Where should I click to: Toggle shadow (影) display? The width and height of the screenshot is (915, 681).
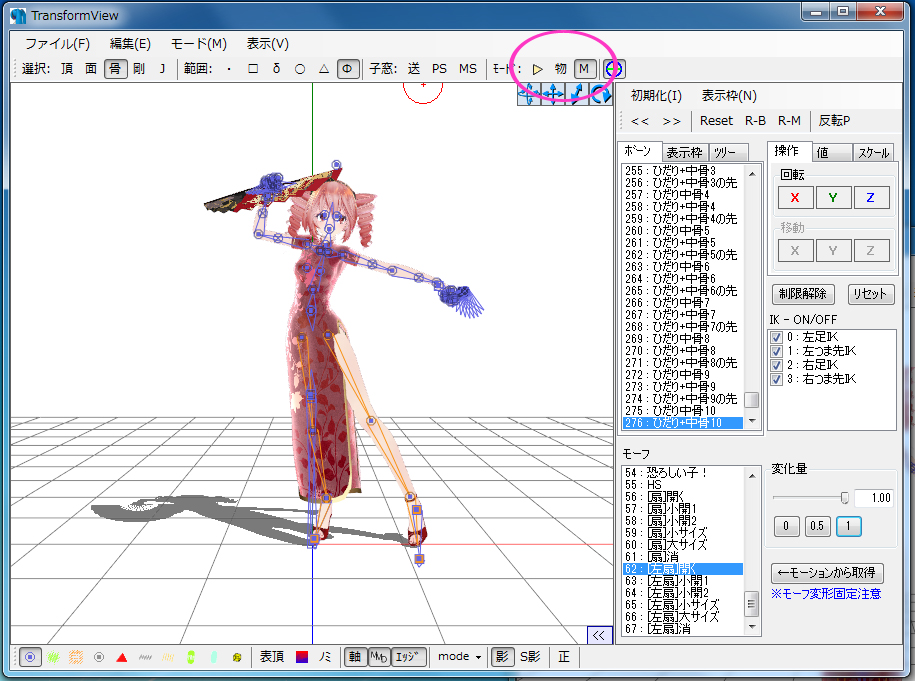(502, 657)
